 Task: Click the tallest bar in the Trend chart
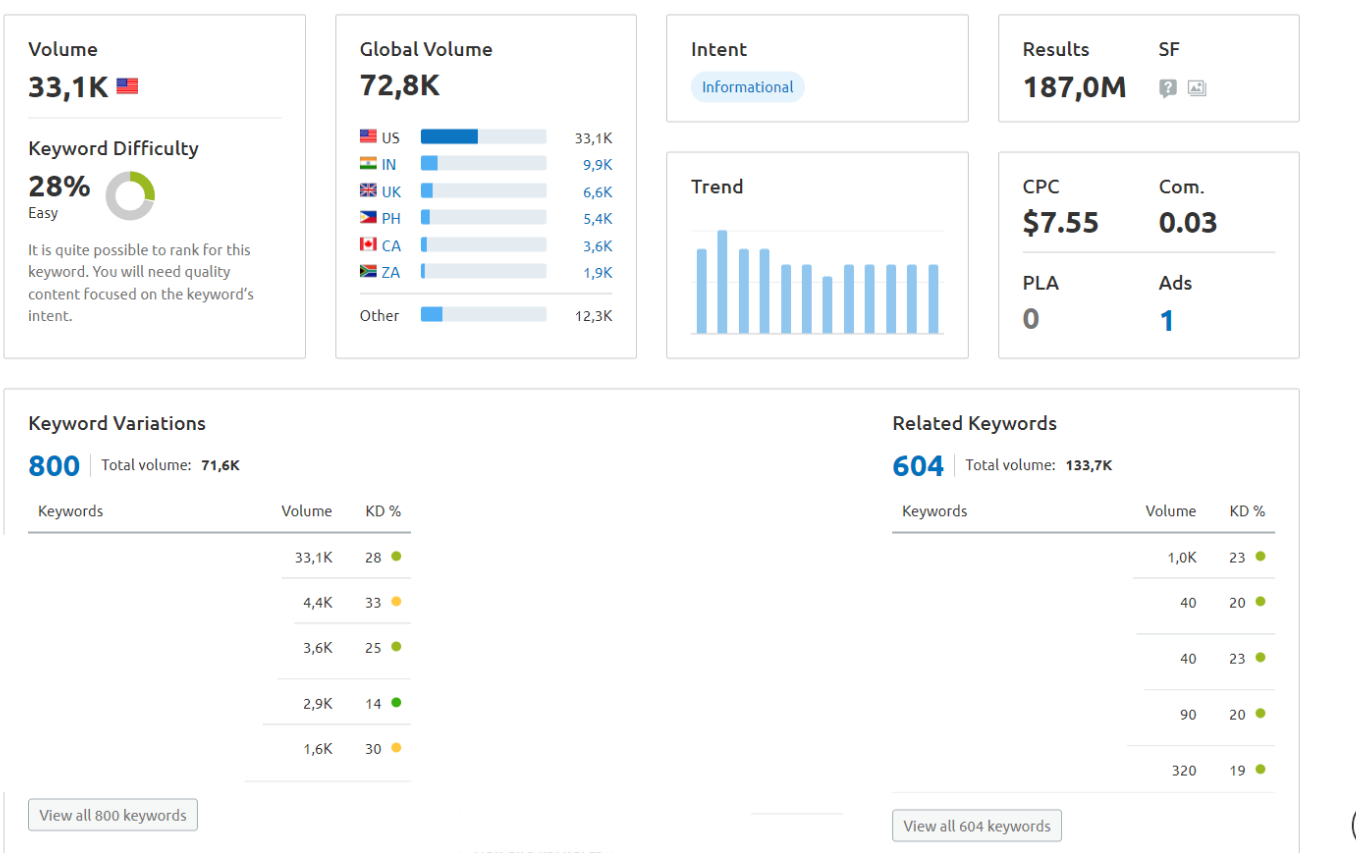(x=722, y=282)
